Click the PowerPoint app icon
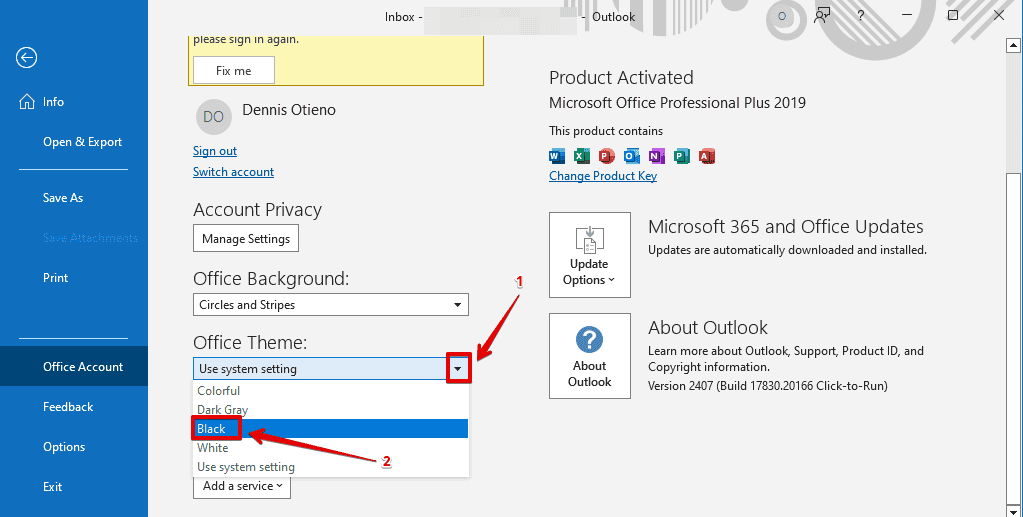This screenshot has height=517, width=1023. (607, 156)
